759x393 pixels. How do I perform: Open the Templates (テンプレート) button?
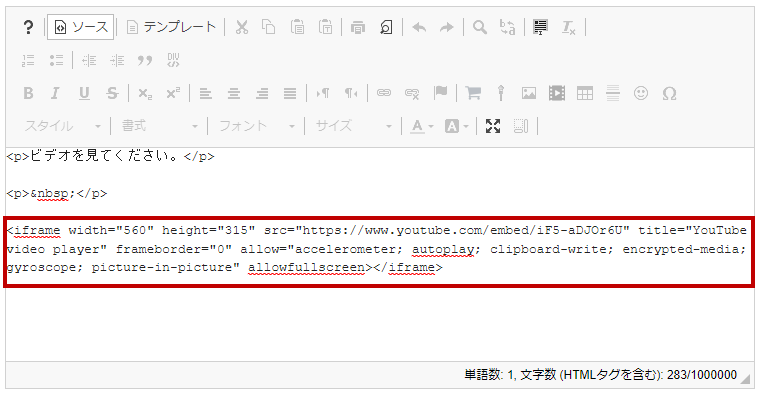click(x=171, y=27)
